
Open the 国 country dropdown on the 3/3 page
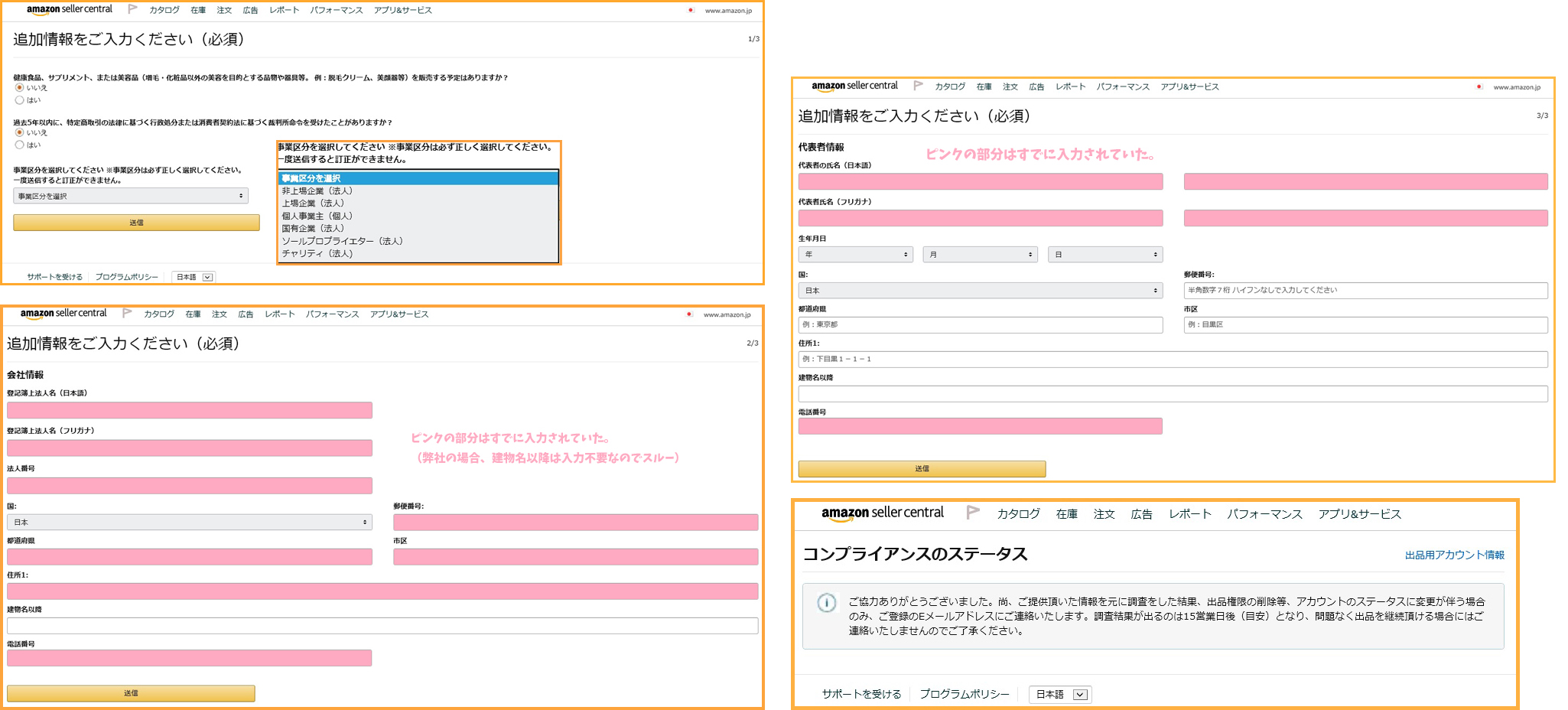click(981, 291)
